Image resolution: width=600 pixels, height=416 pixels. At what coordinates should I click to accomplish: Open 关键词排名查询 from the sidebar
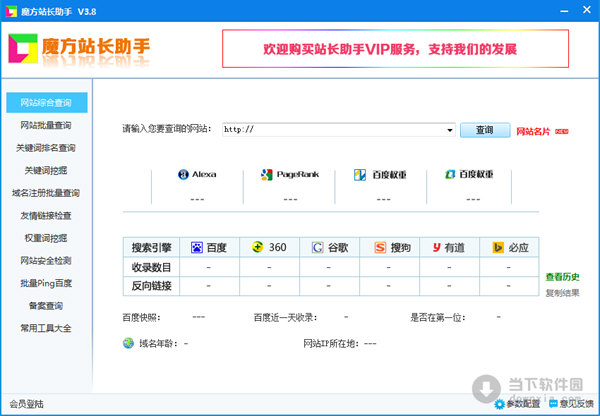click(46, 148)
